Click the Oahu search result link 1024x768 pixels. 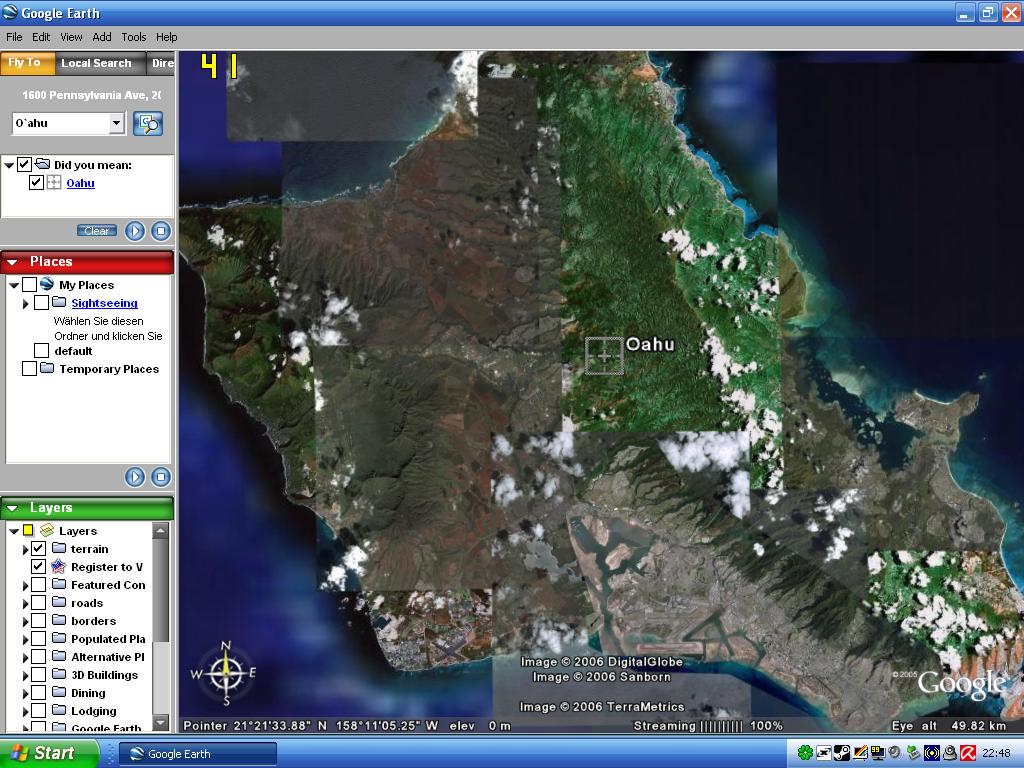point(80,183)
